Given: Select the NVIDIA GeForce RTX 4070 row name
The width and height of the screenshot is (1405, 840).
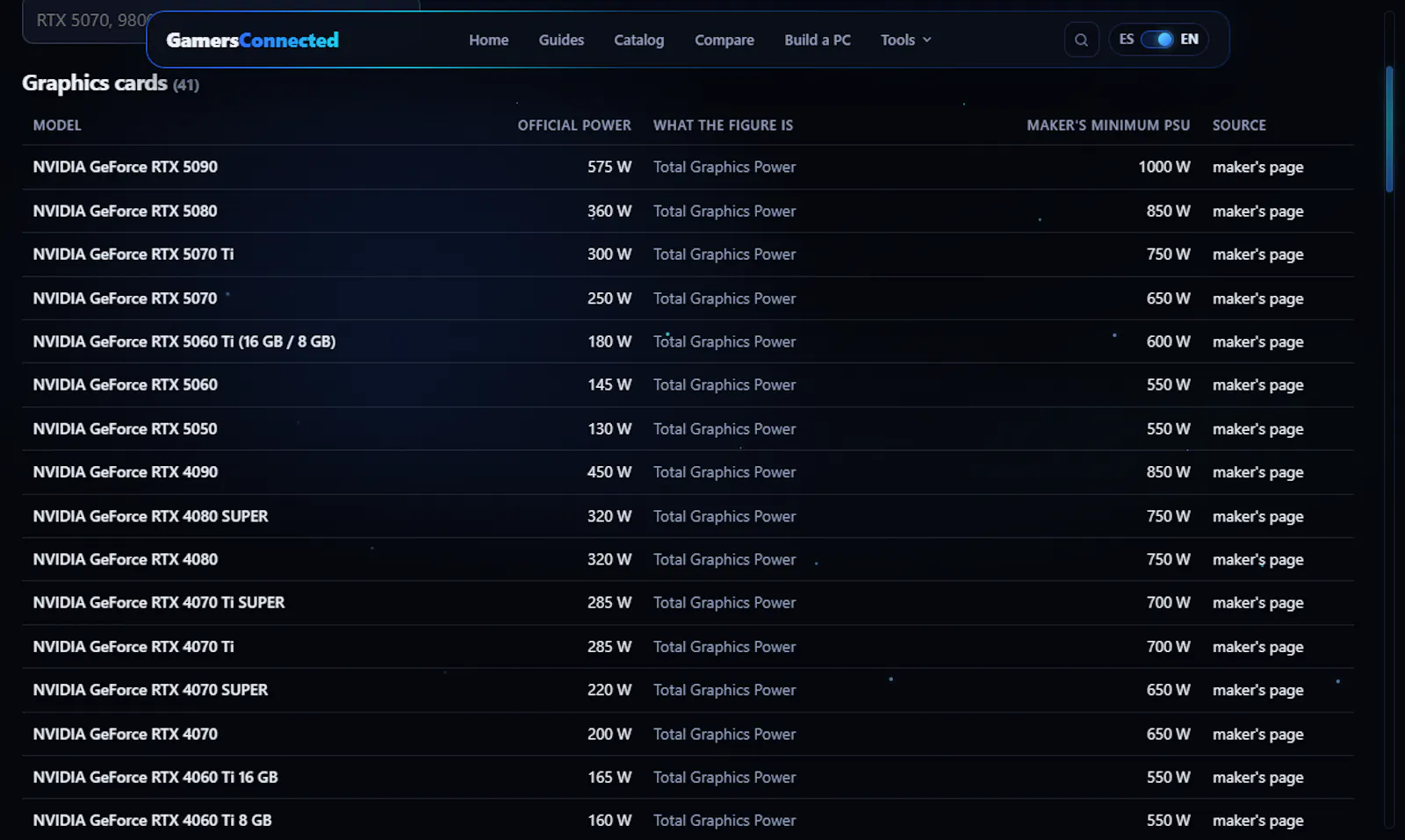Looking at the screenshot, I should [126, 734].
